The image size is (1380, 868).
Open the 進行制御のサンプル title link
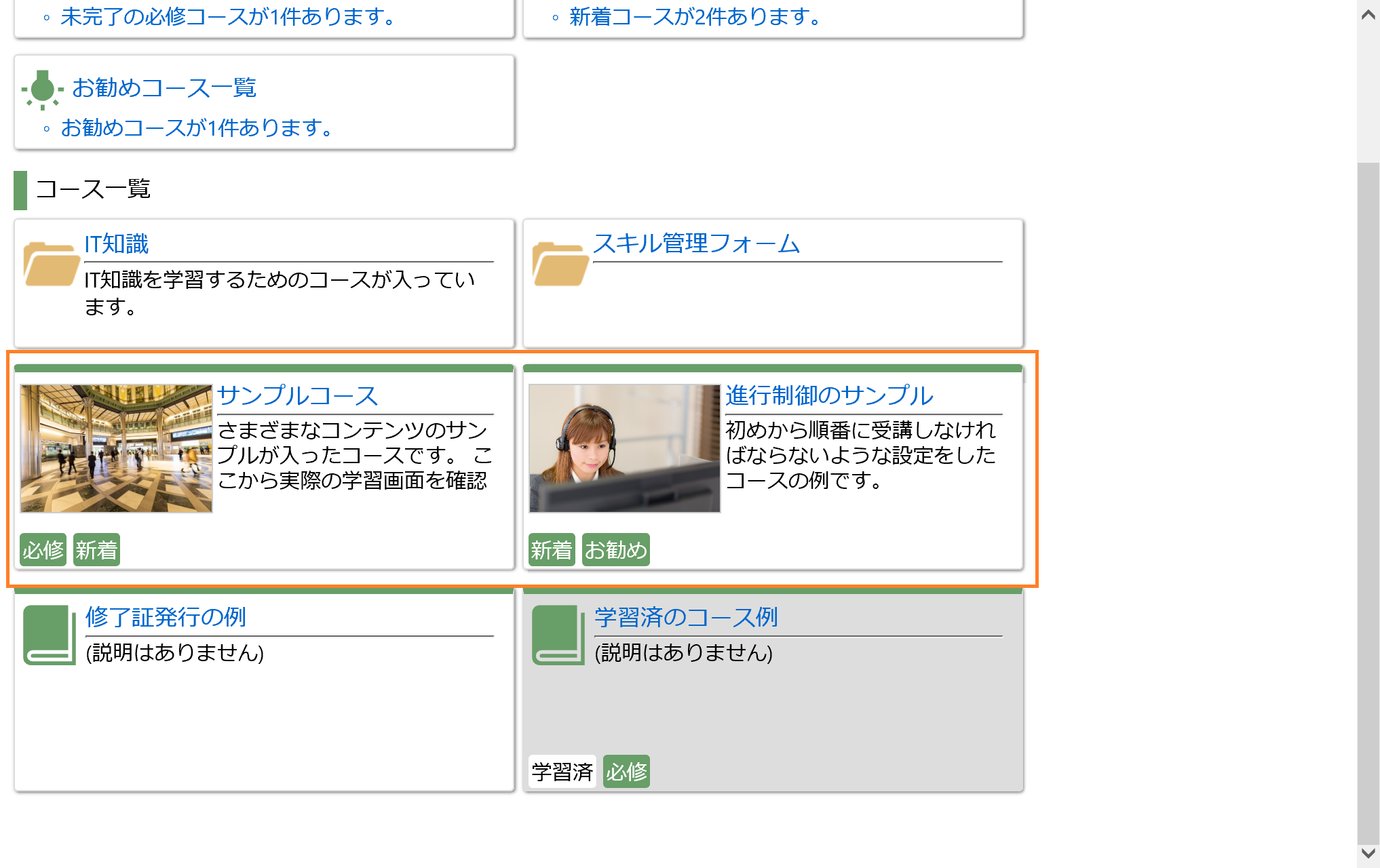point(830,395)
